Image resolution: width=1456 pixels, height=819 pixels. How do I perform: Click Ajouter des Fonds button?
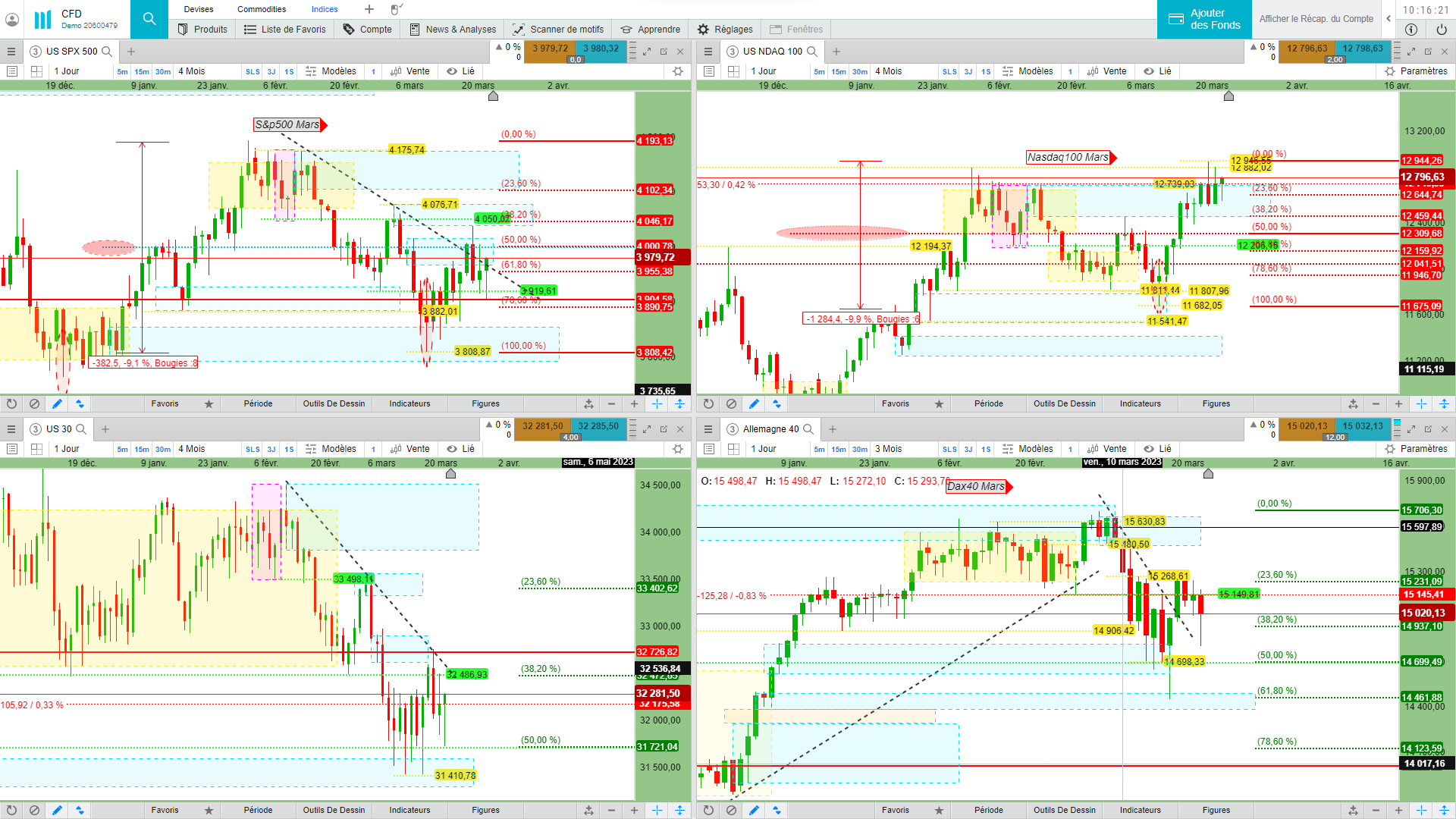1204,19
